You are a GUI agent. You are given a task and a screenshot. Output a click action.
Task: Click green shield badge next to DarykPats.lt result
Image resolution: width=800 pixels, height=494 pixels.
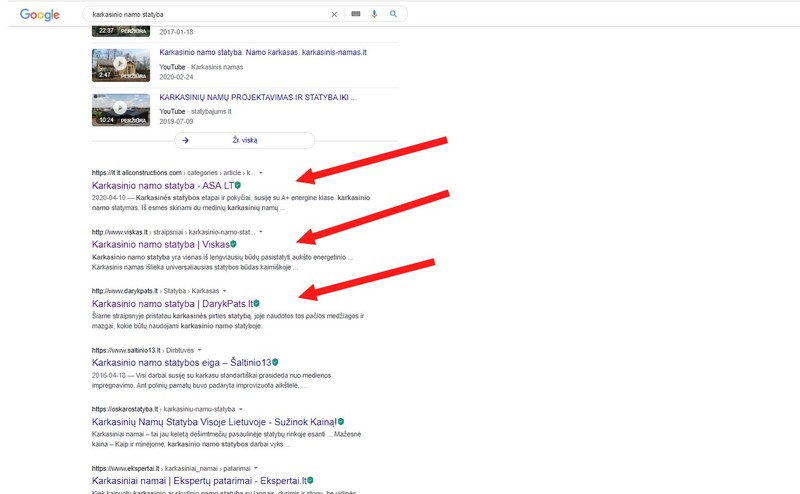pos(257,303)
